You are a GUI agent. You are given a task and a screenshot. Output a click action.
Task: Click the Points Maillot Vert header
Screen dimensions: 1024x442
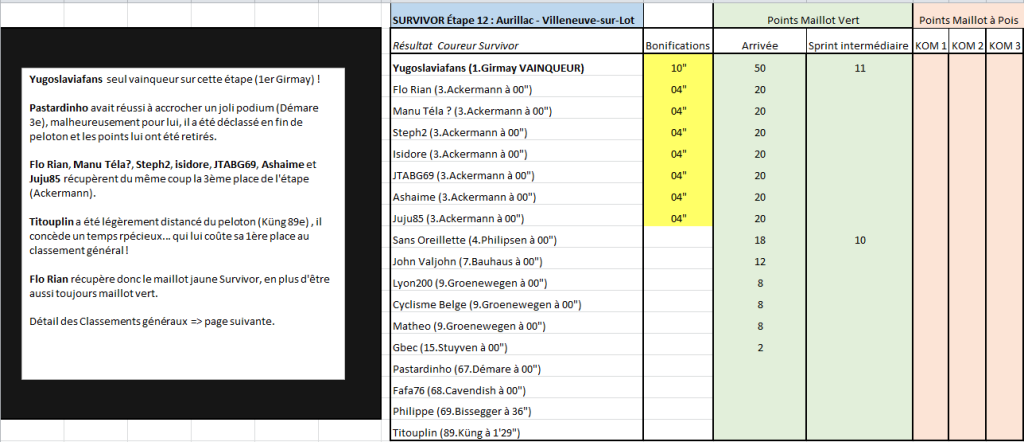point(811,19)
